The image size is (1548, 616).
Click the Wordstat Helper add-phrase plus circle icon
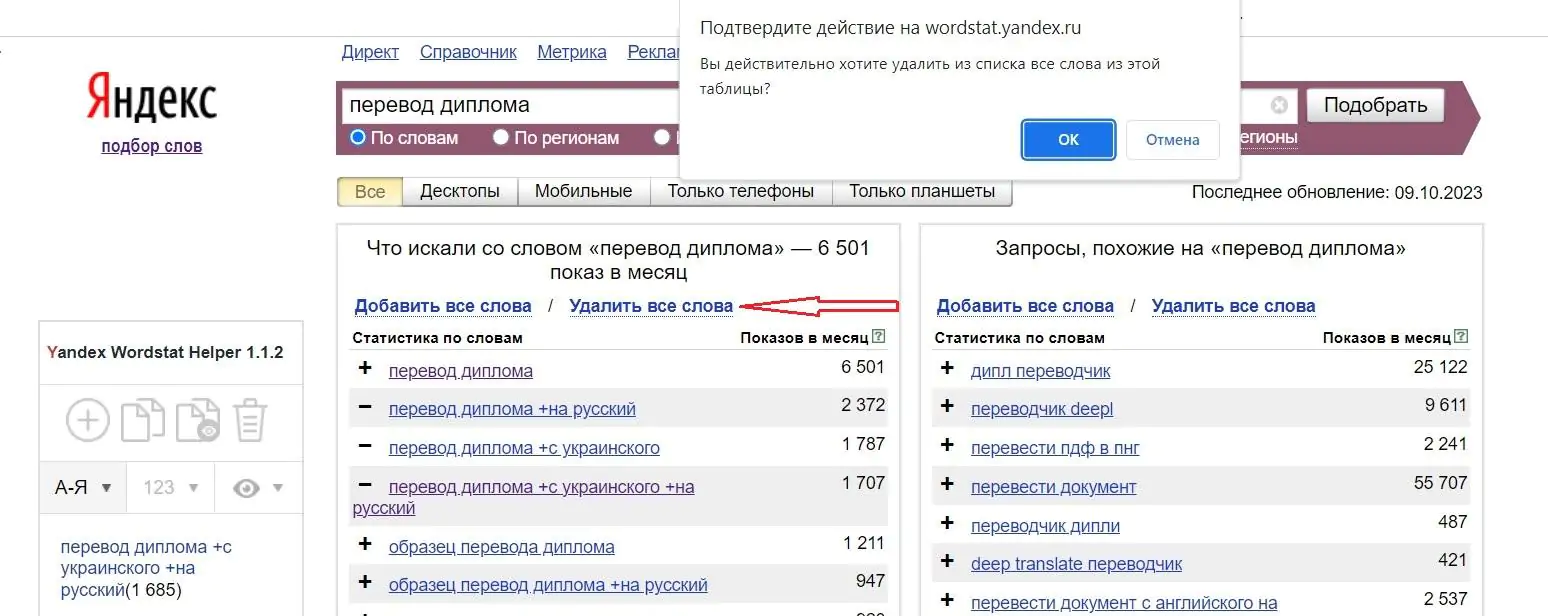pos(88,420)
